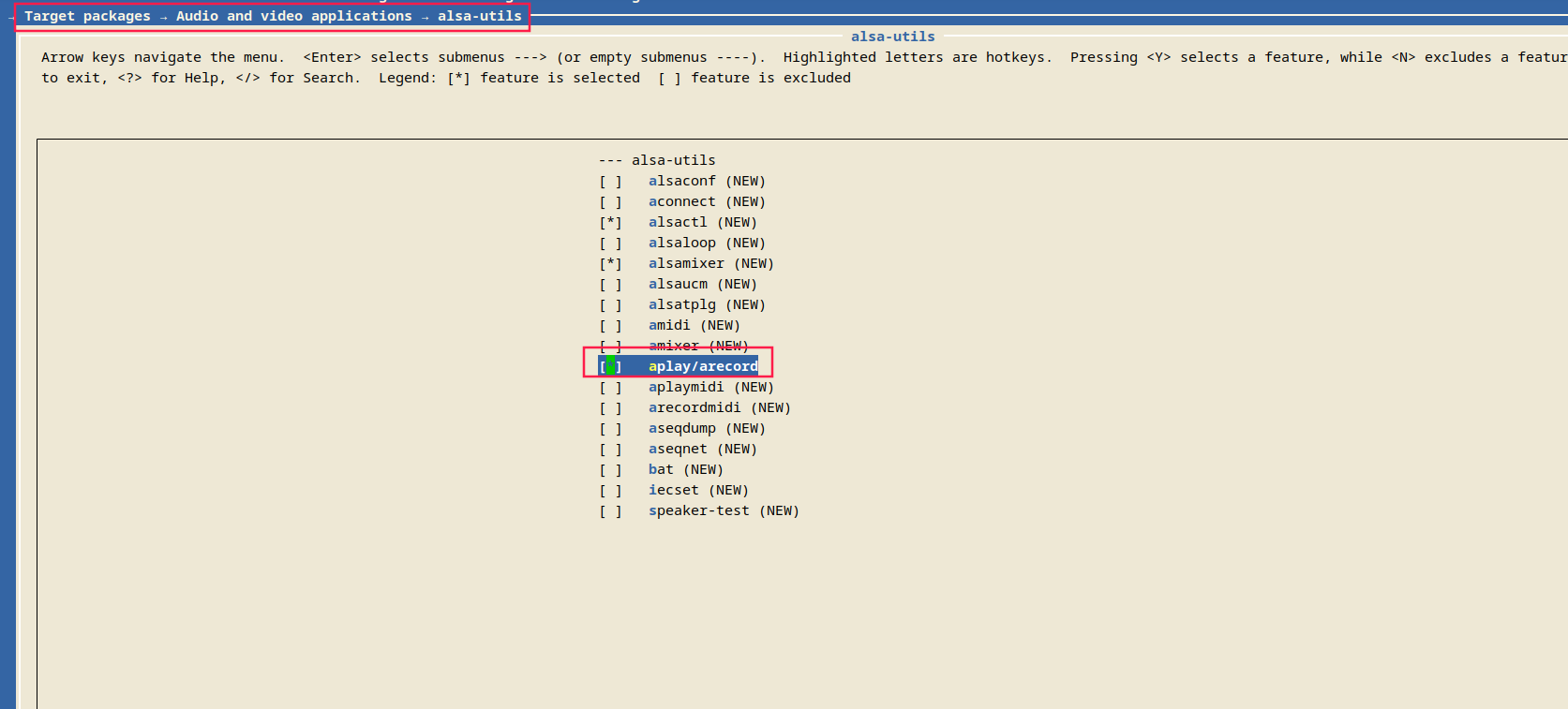This screenshot has width=1568, height=709.
Task: Toggle the arecordmidi checkbox
Action: [610, 407]
